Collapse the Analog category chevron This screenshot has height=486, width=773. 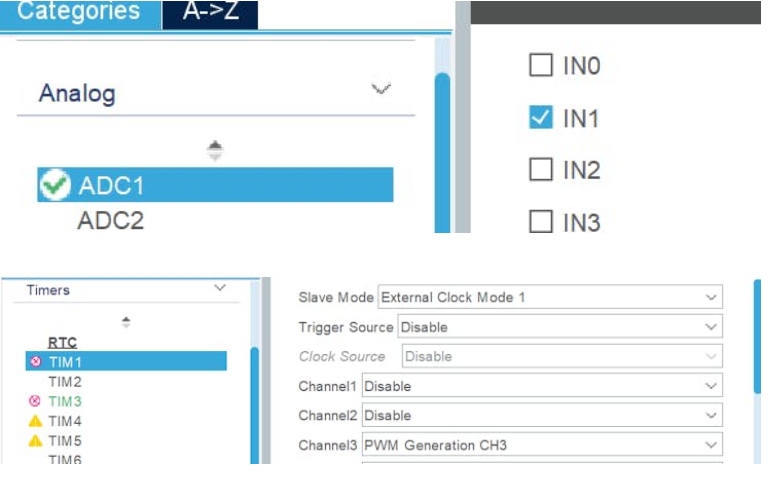point(381,90)
